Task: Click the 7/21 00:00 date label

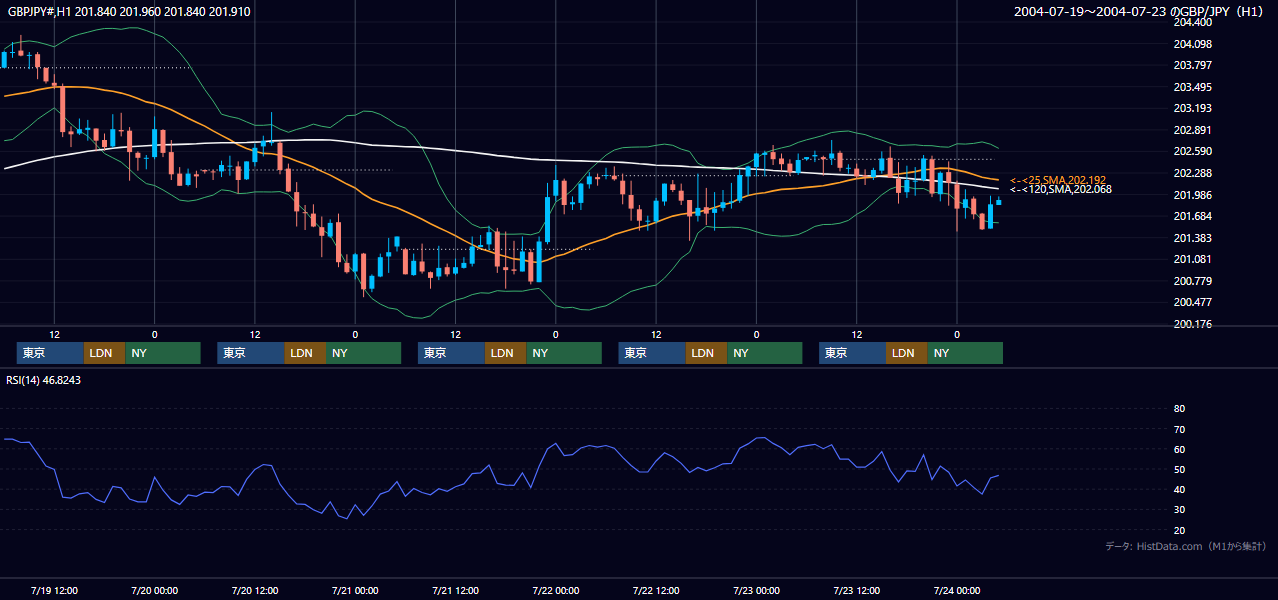Action: tap(355, 590)
